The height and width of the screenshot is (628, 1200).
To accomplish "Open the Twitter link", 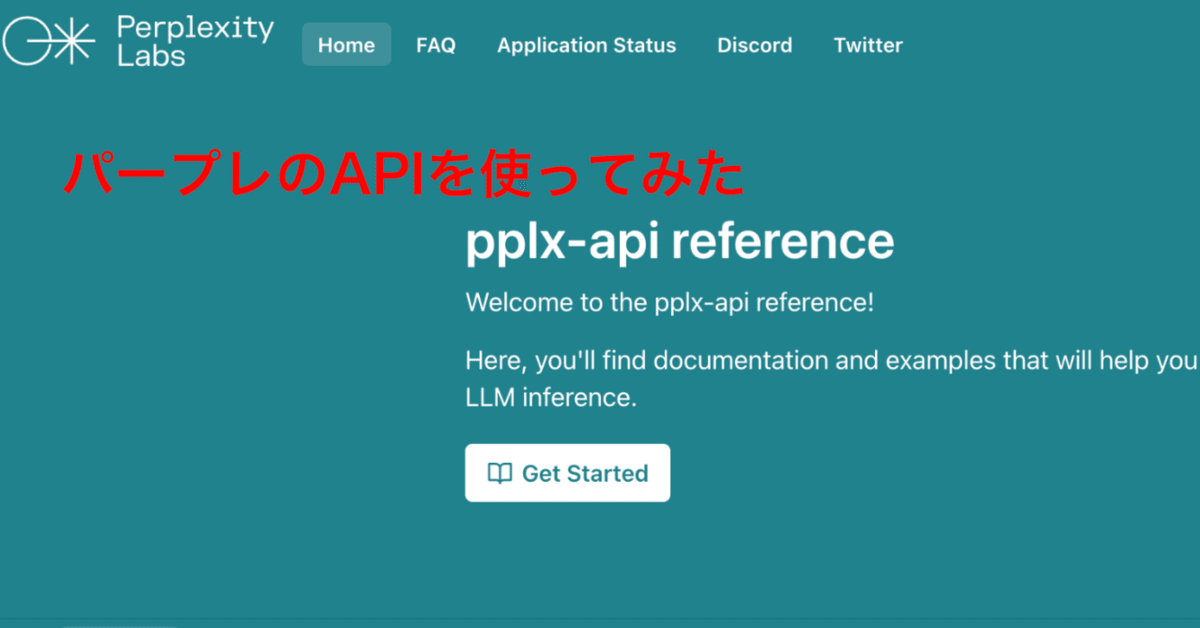I will 868,45.
